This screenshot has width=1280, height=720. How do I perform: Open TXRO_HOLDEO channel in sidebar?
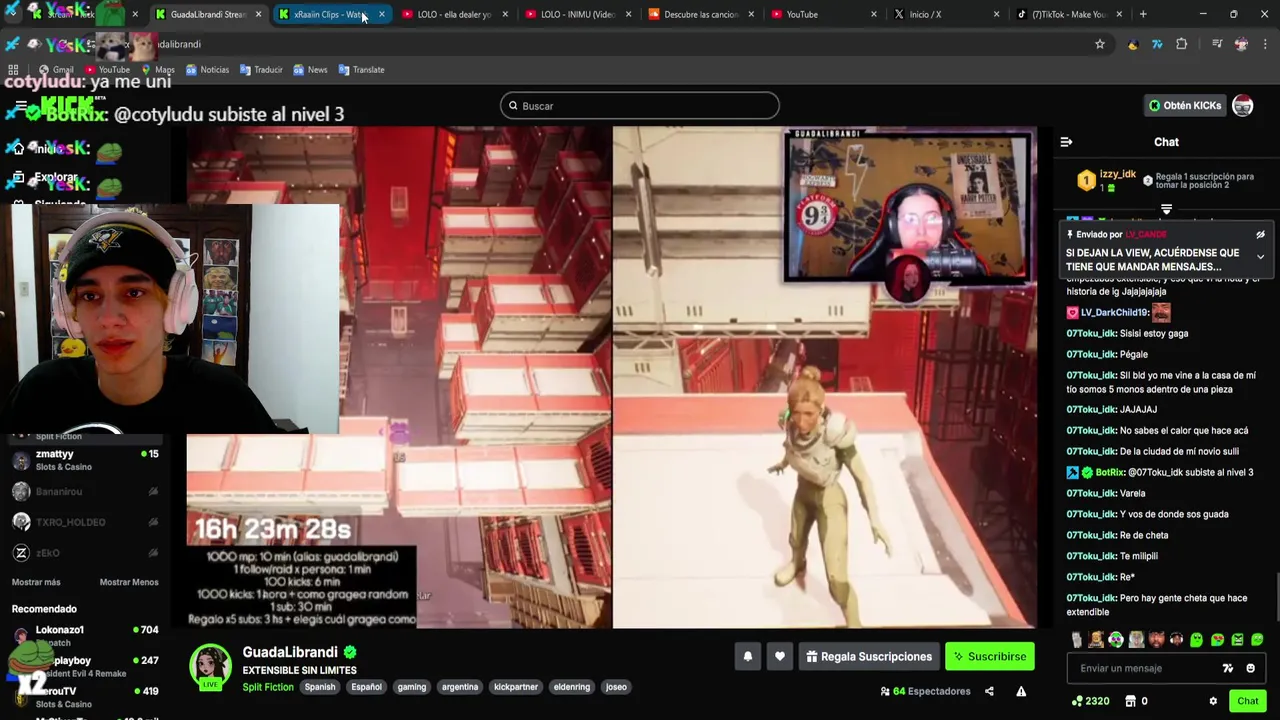85,522
